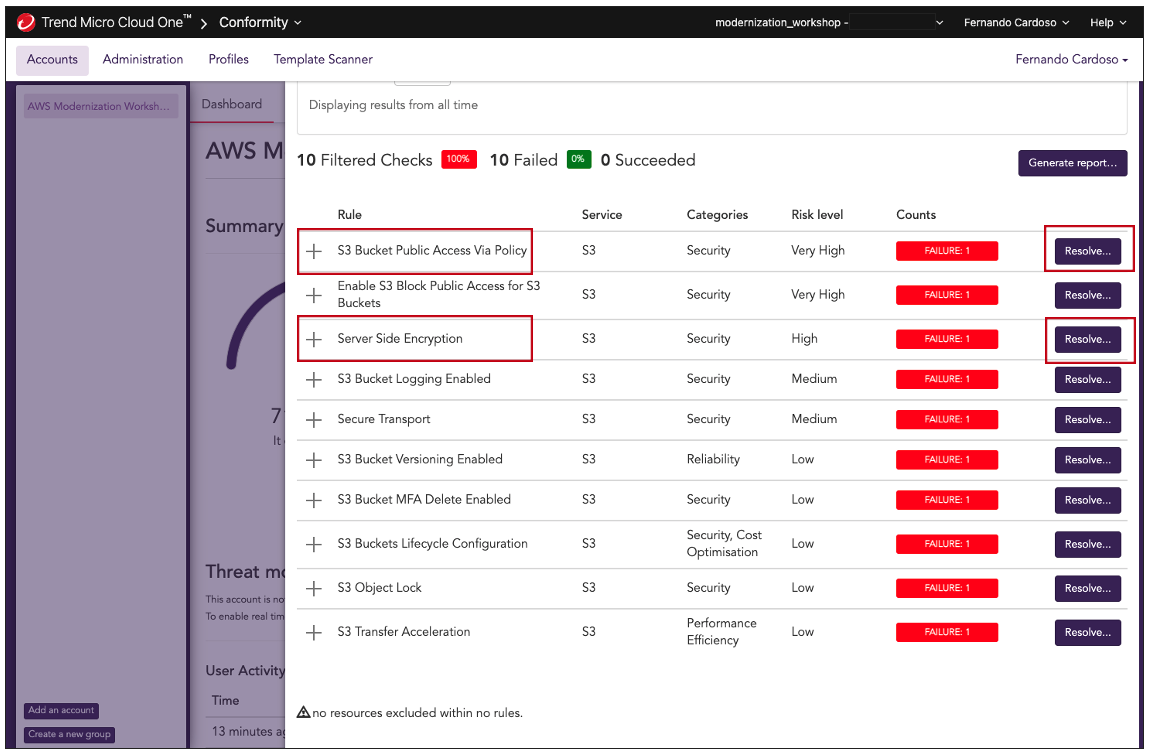
Task: Resolve the Enable S3 Block Public Access failure
Action: [1087, 295]
